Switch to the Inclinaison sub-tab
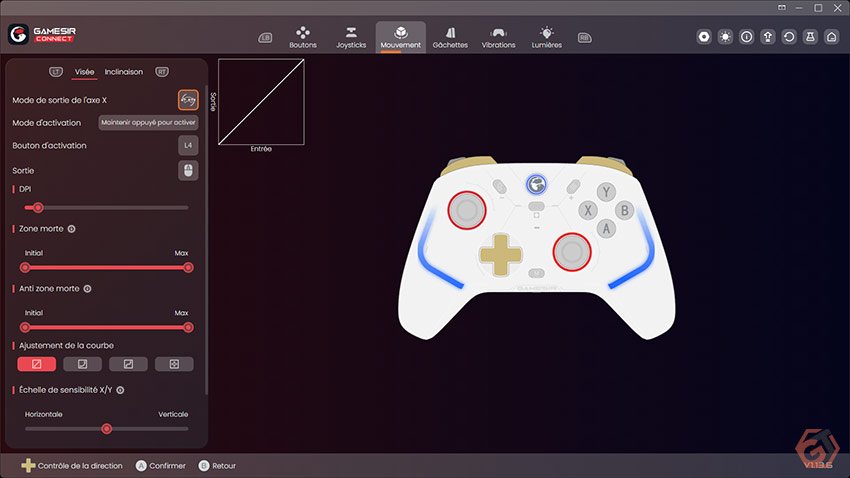This screenshot has height=478, width=850. [124, 72]
